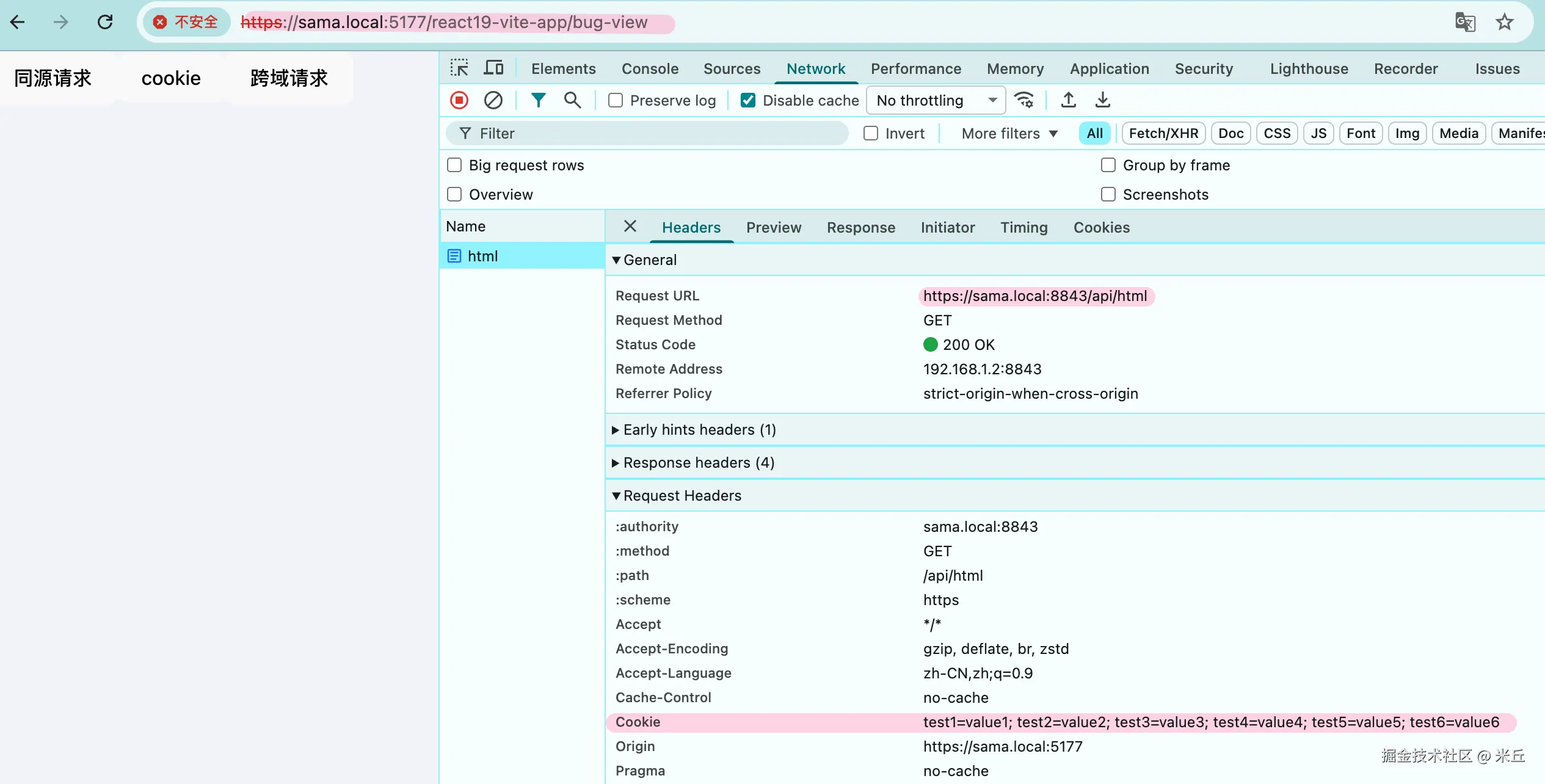The height and width of the screenshot is (784, 1545).
Task: Open the Lighthouse panel tab
Action: [x=1309, y=68]
